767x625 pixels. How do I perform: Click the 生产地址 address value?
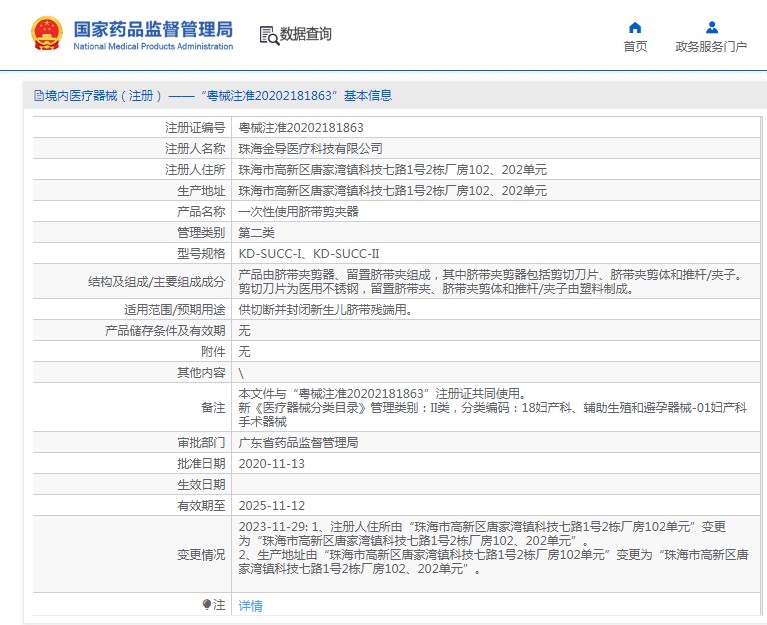[392, 191]
